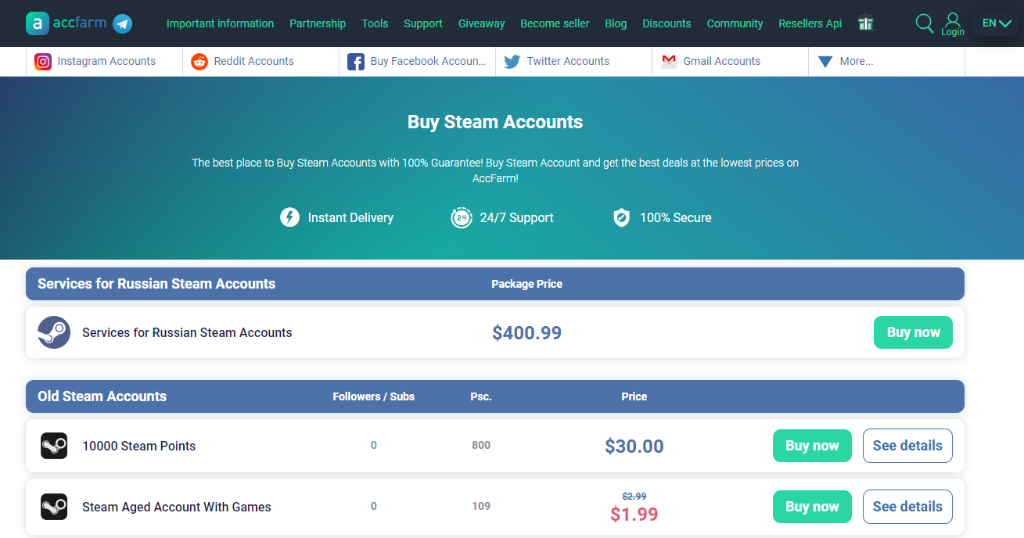
Task: Click the Facebook logo icon
Action: [x=355, y=62]
